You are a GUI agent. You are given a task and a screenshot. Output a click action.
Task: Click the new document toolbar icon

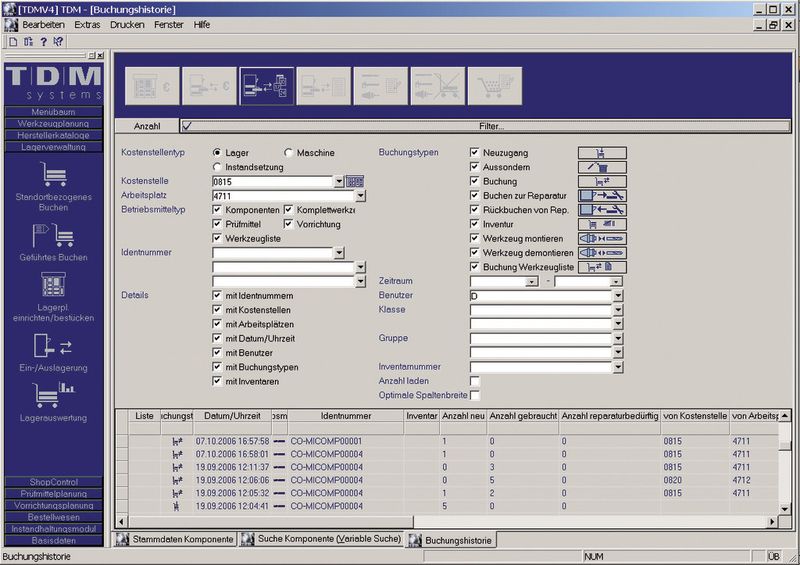14,42
